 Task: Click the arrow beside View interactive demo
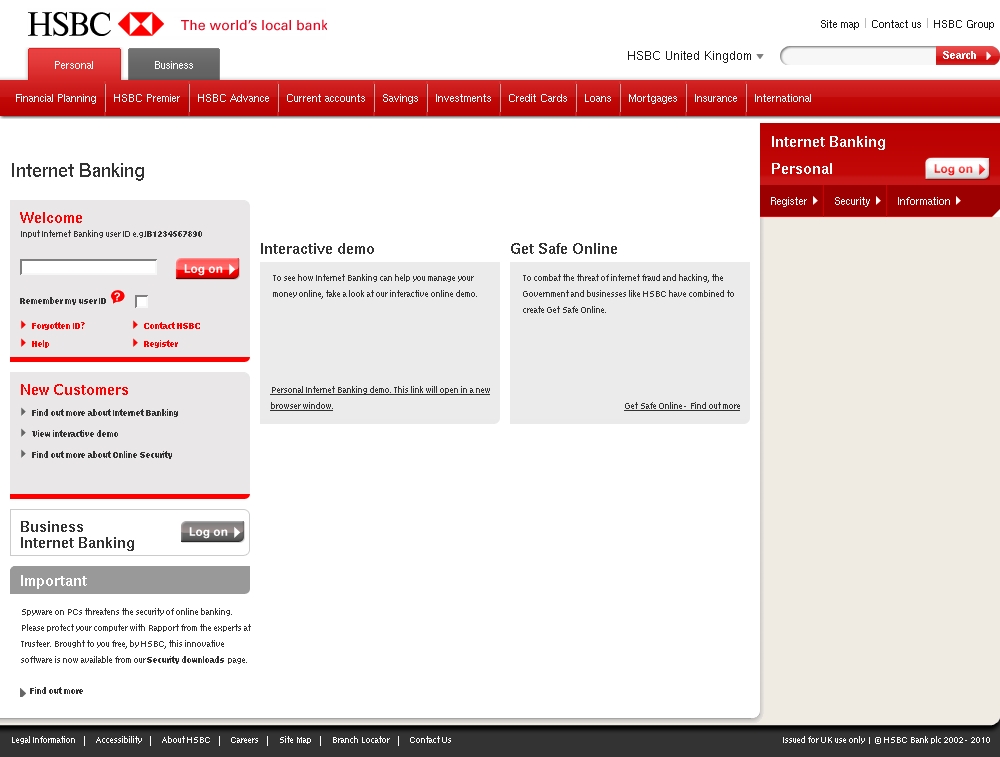coord(23,433)
